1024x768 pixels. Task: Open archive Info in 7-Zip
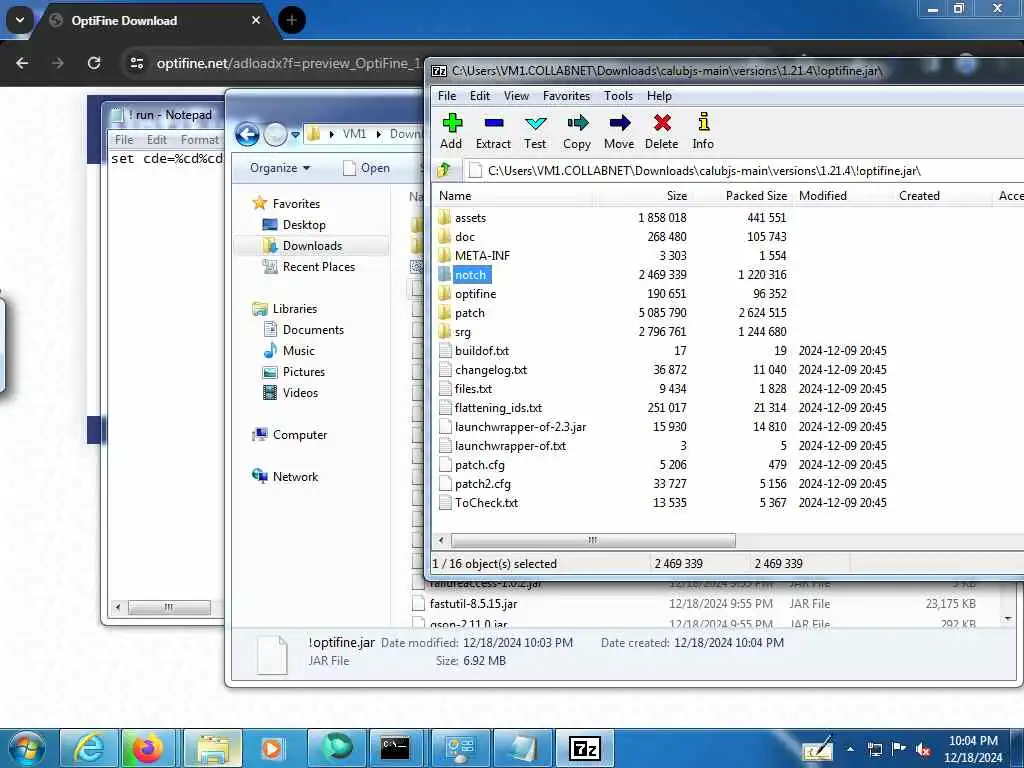click(x=703, y=131)
